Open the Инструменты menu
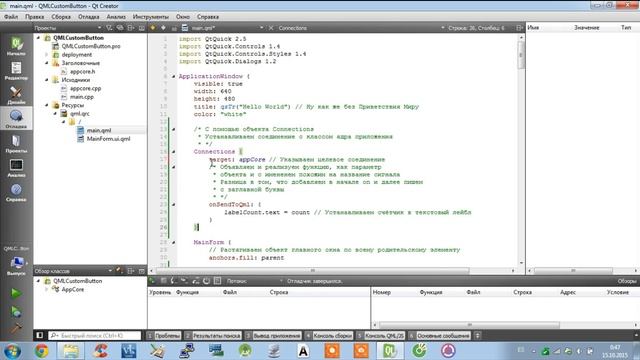The height and width of the screenshot is (360, 640). pos(150,17)
